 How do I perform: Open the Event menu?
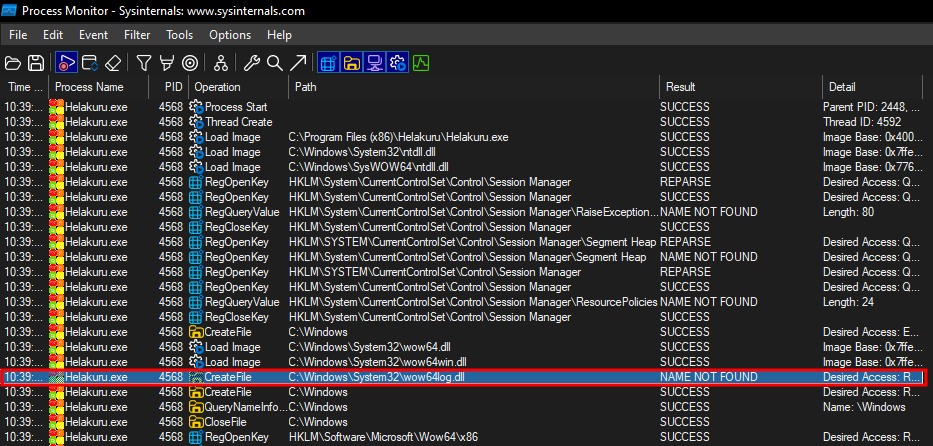tap(93, 35)
